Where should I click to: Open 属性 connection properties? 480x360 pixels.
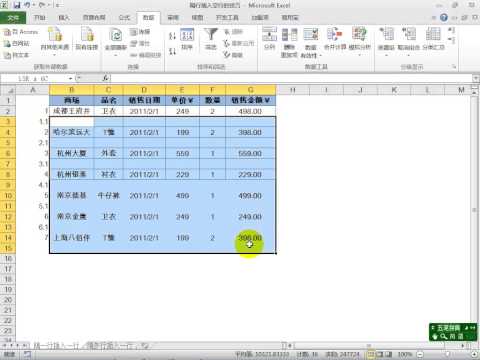point(140,43)
